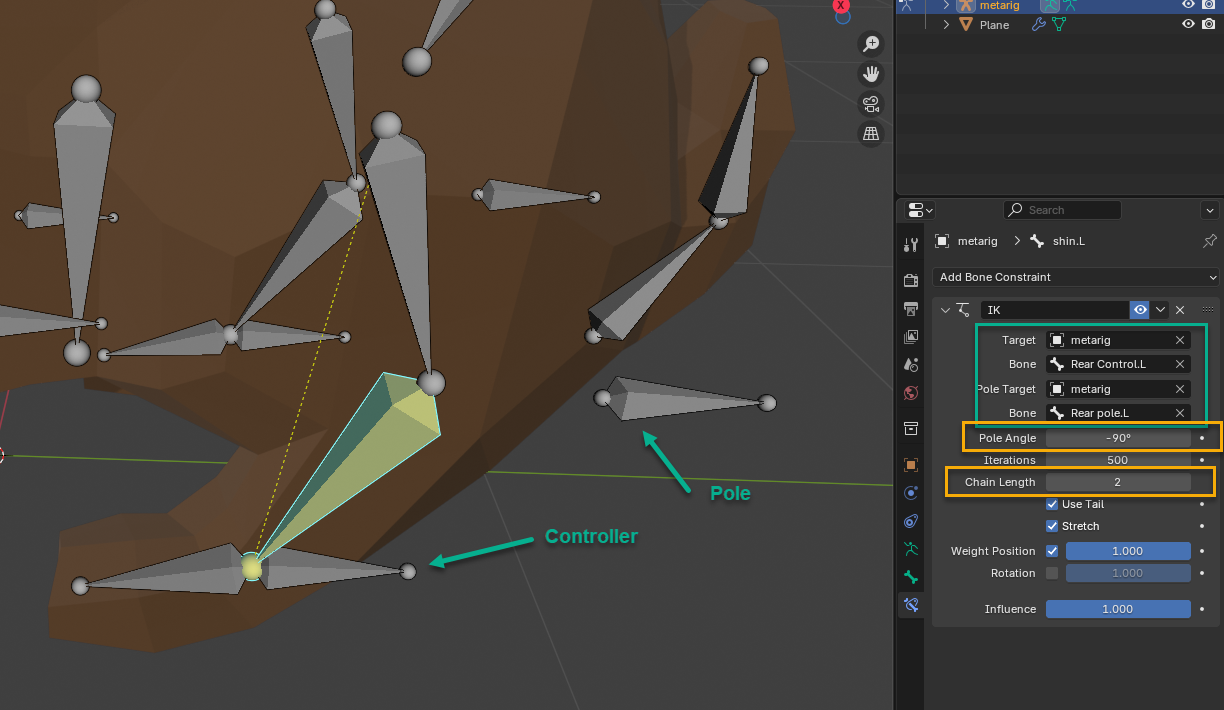
Task: Clear the Rear Control.L bone target
Action: tap(1180, 364)
